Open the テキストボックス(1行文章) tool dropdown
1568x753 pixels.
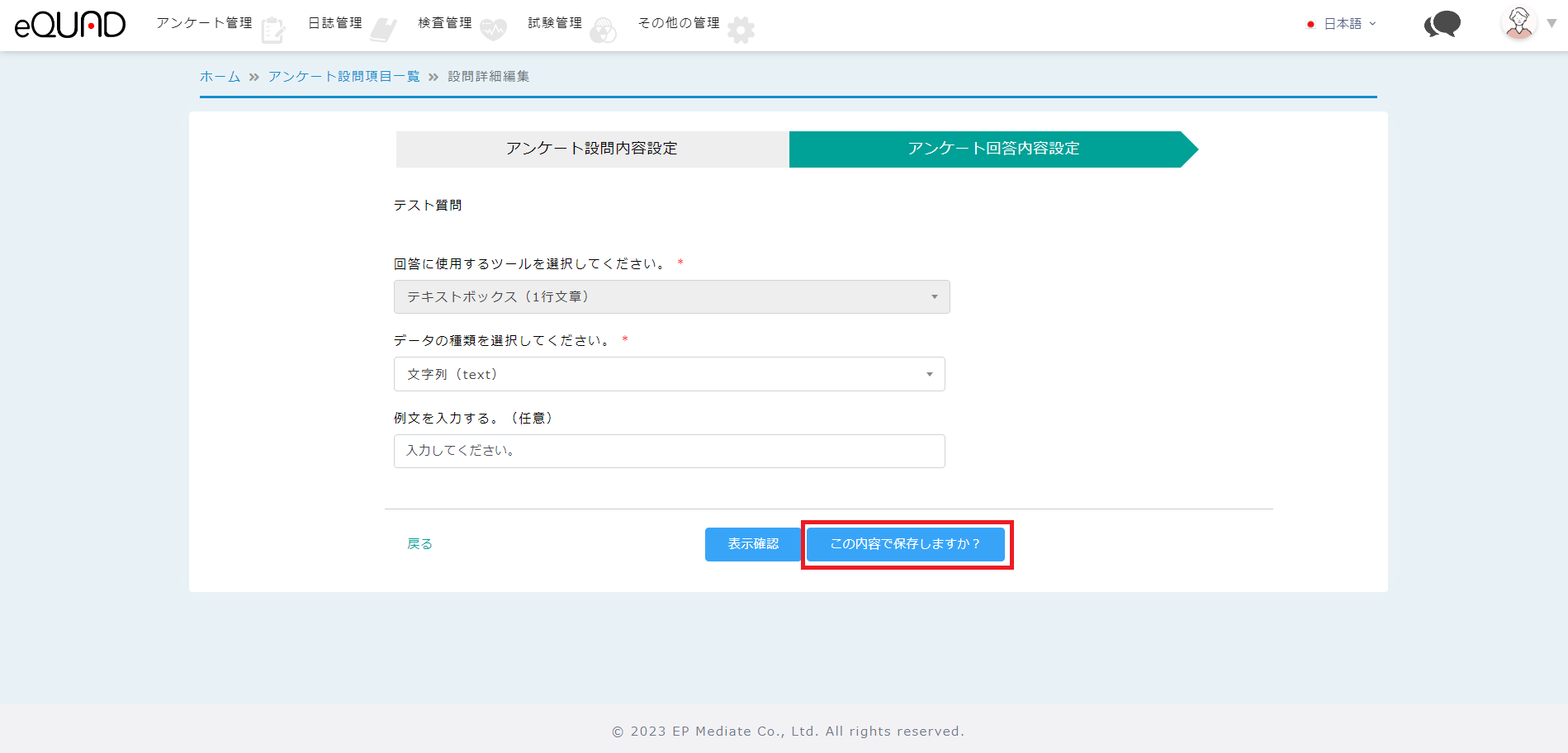coord(671,297)
